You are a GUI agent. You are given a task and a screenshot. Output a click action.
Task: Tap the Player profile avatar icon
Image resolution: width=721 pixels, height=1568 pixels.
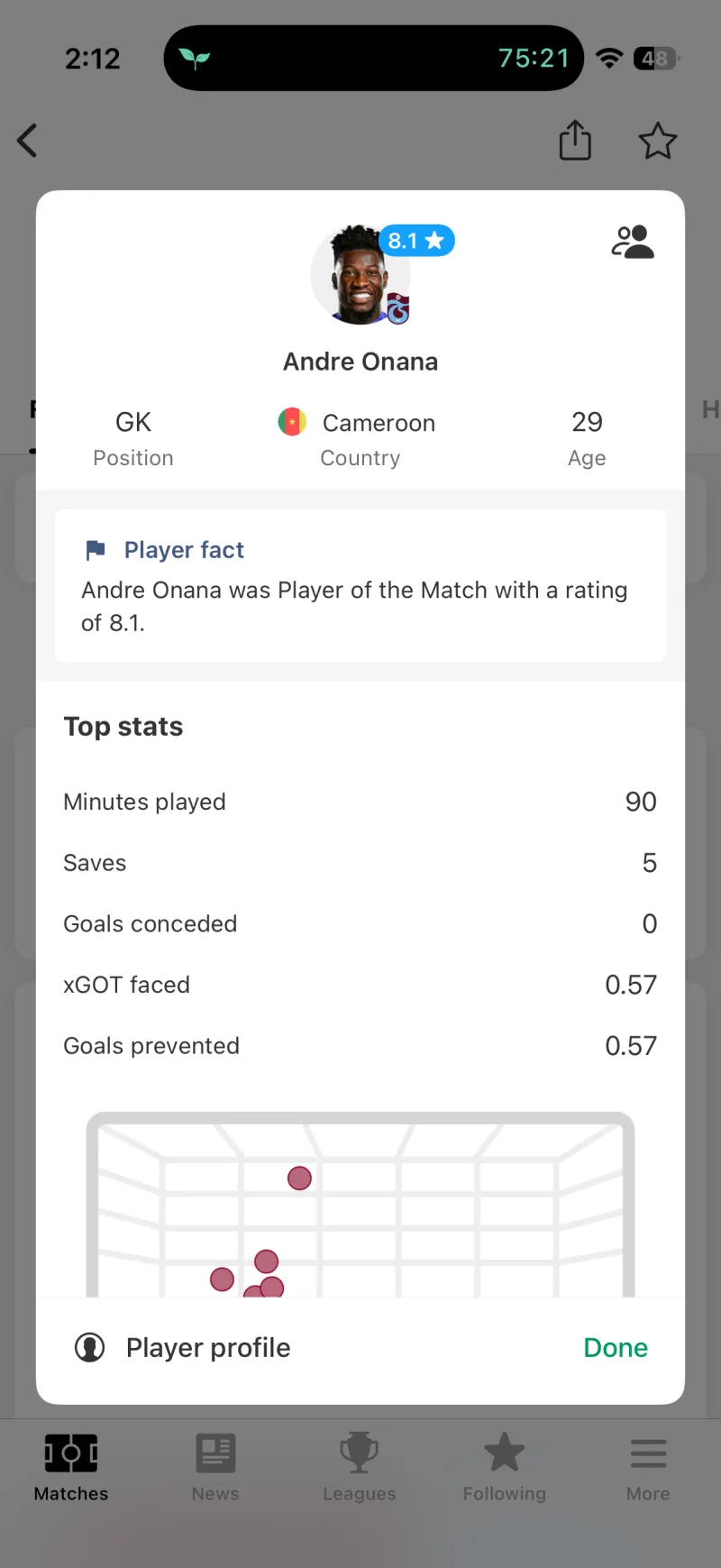click(x=90, y=1347)
